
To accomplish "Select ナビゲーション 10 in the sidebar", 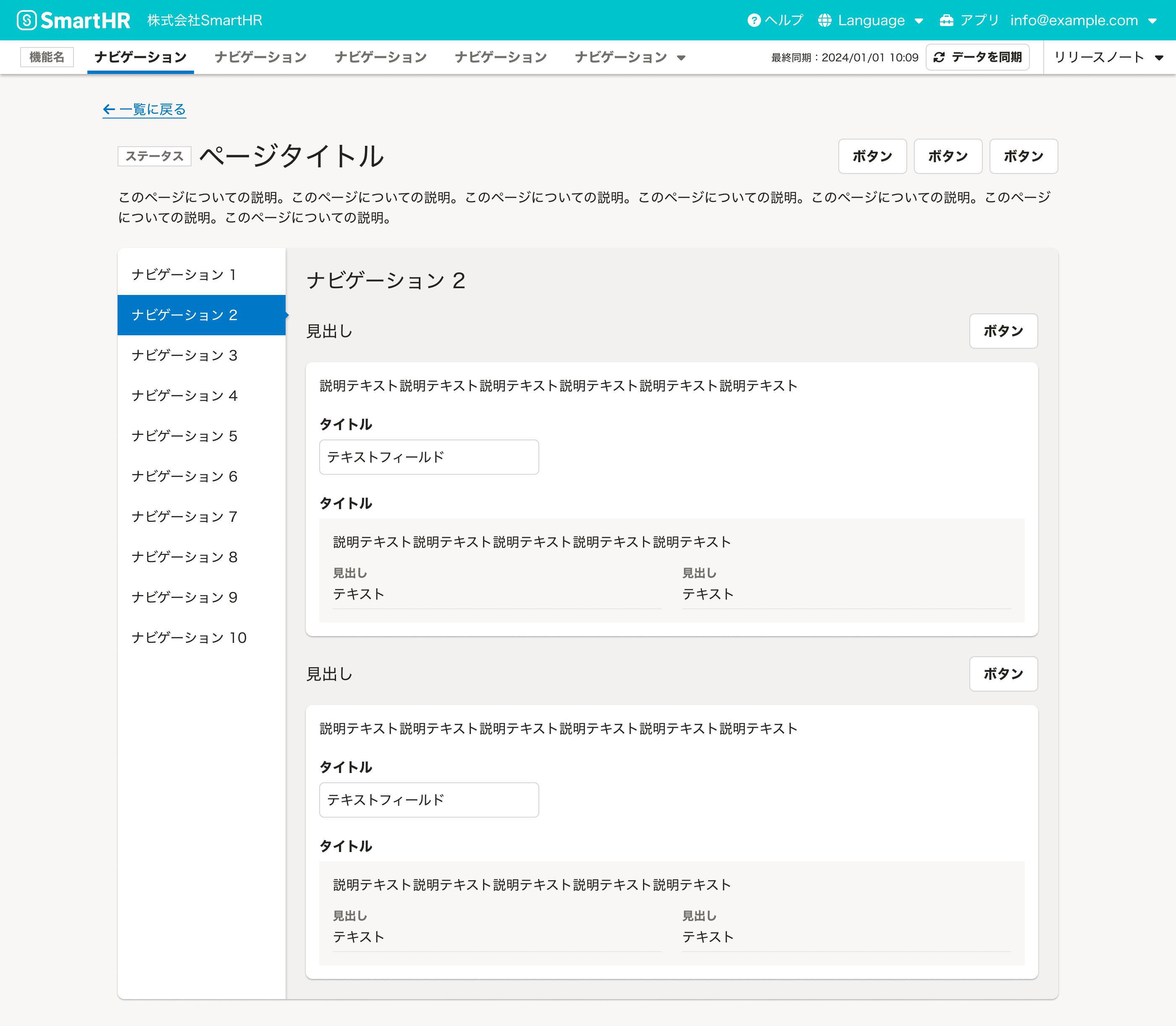I will pos(189,637).
